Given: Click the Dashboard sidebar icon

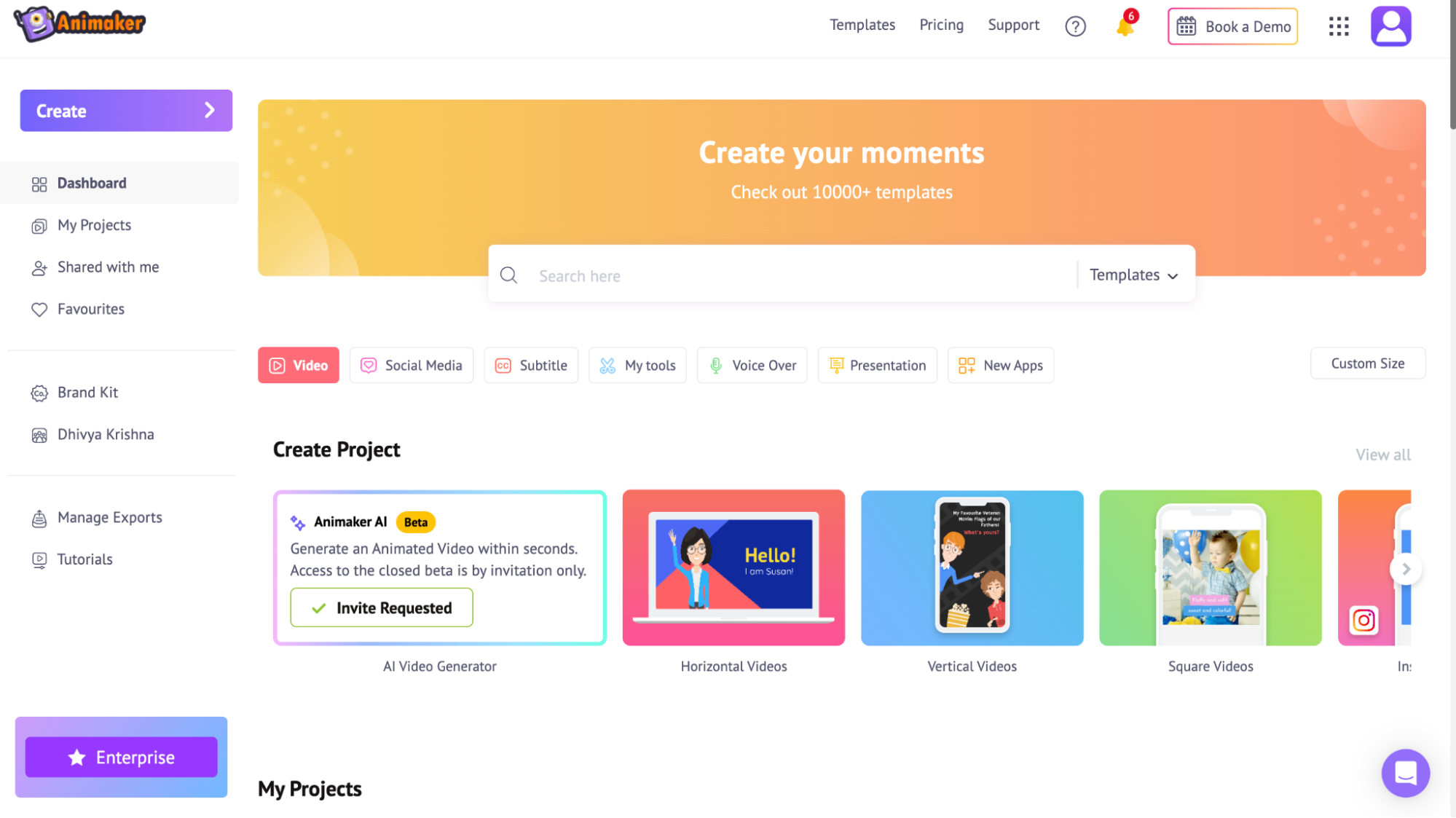Looking at the screenshot, I should tap(38, 183).
